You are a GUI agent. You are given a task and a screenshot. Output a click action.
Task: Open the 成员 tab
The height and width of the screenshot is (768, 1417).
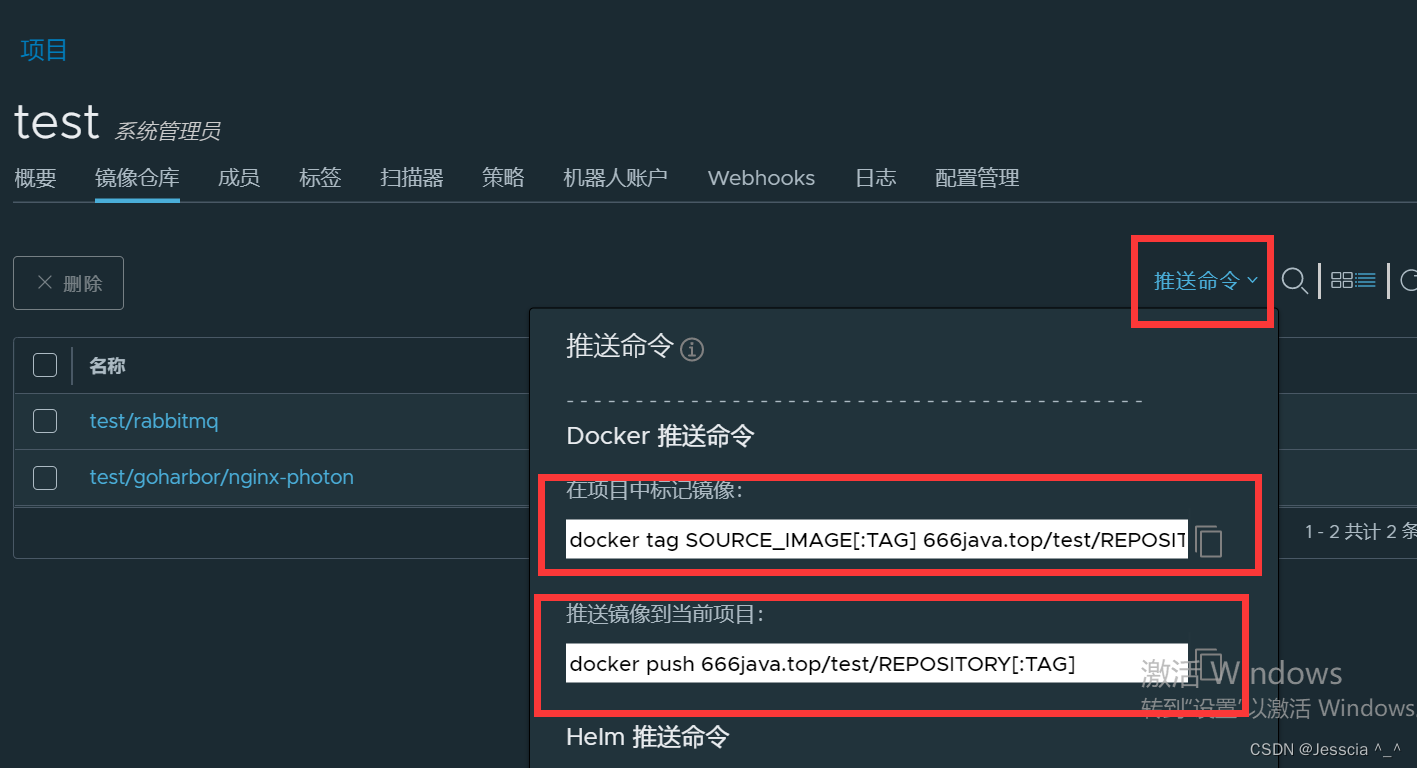[239, 178]
